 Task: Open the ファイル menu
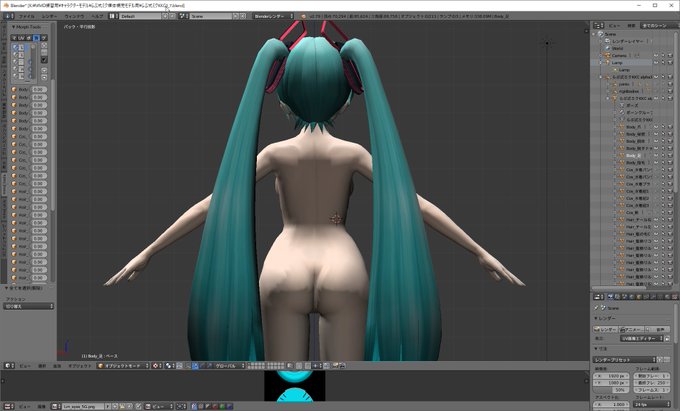[26, 16]
